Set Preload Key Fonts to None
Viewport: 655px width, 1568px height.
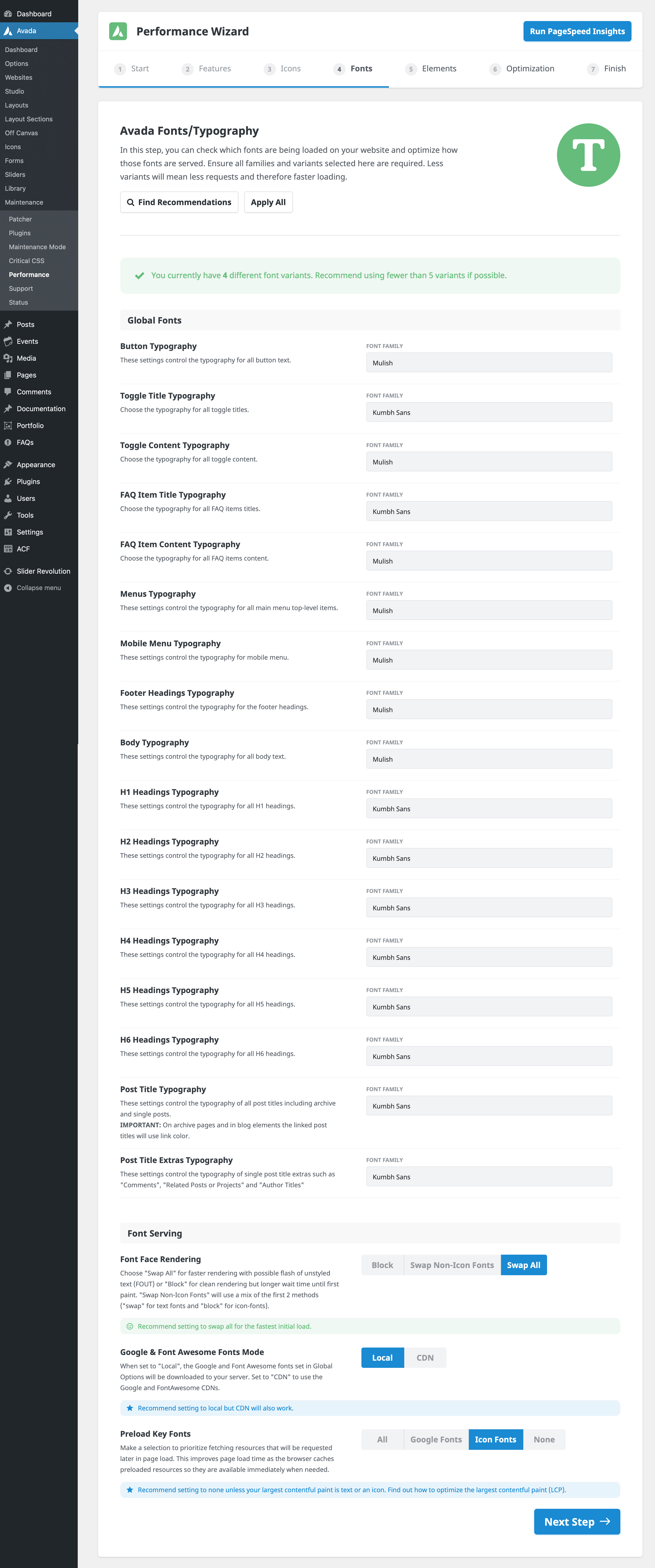(x=544, y=1440)
